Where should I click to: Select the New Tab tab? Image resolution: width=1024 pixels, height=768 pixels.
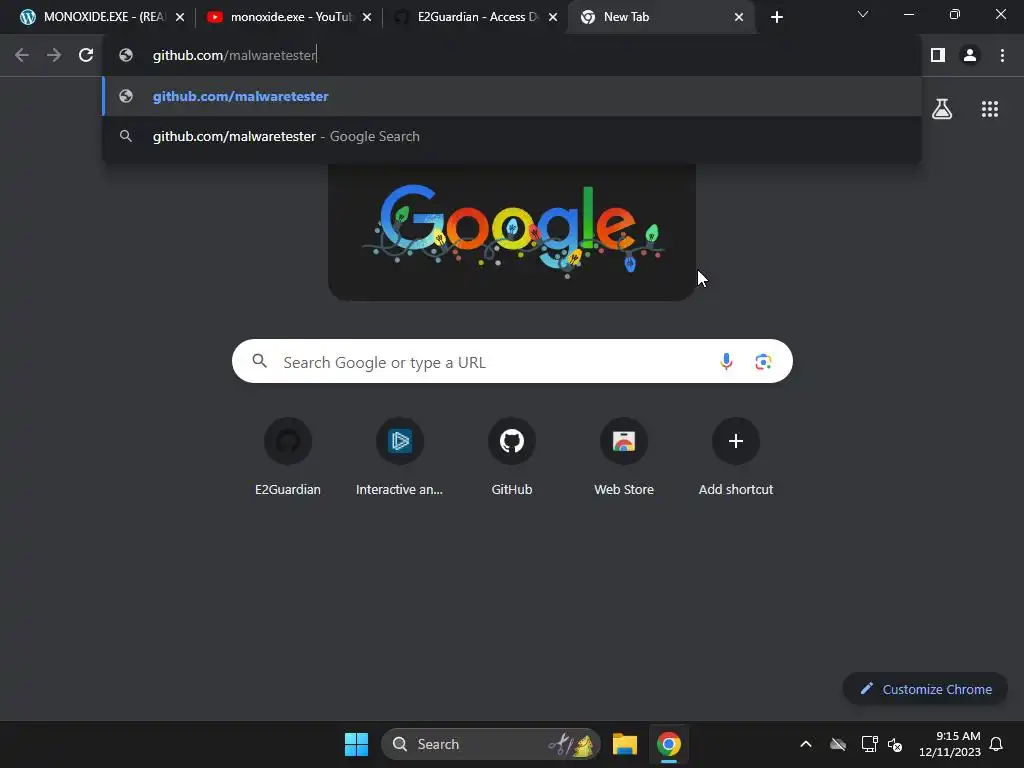click(661, 17)
